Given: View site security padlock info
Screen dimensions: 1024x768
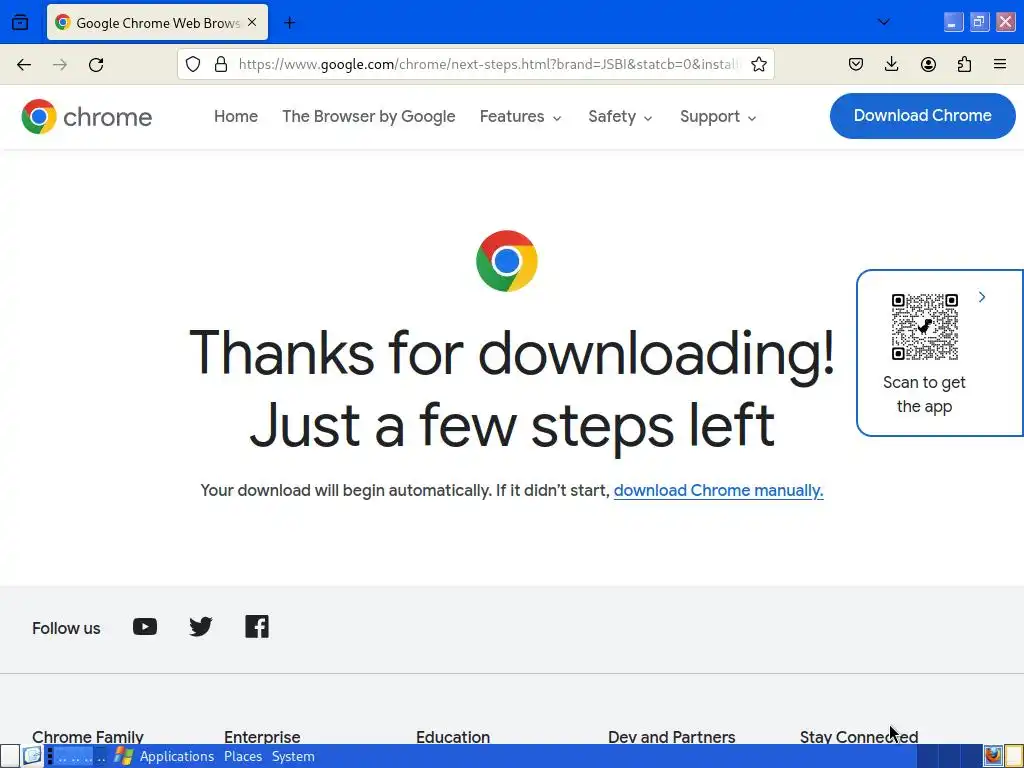Looking at the screenshot, I should click(x=221, y=64).
